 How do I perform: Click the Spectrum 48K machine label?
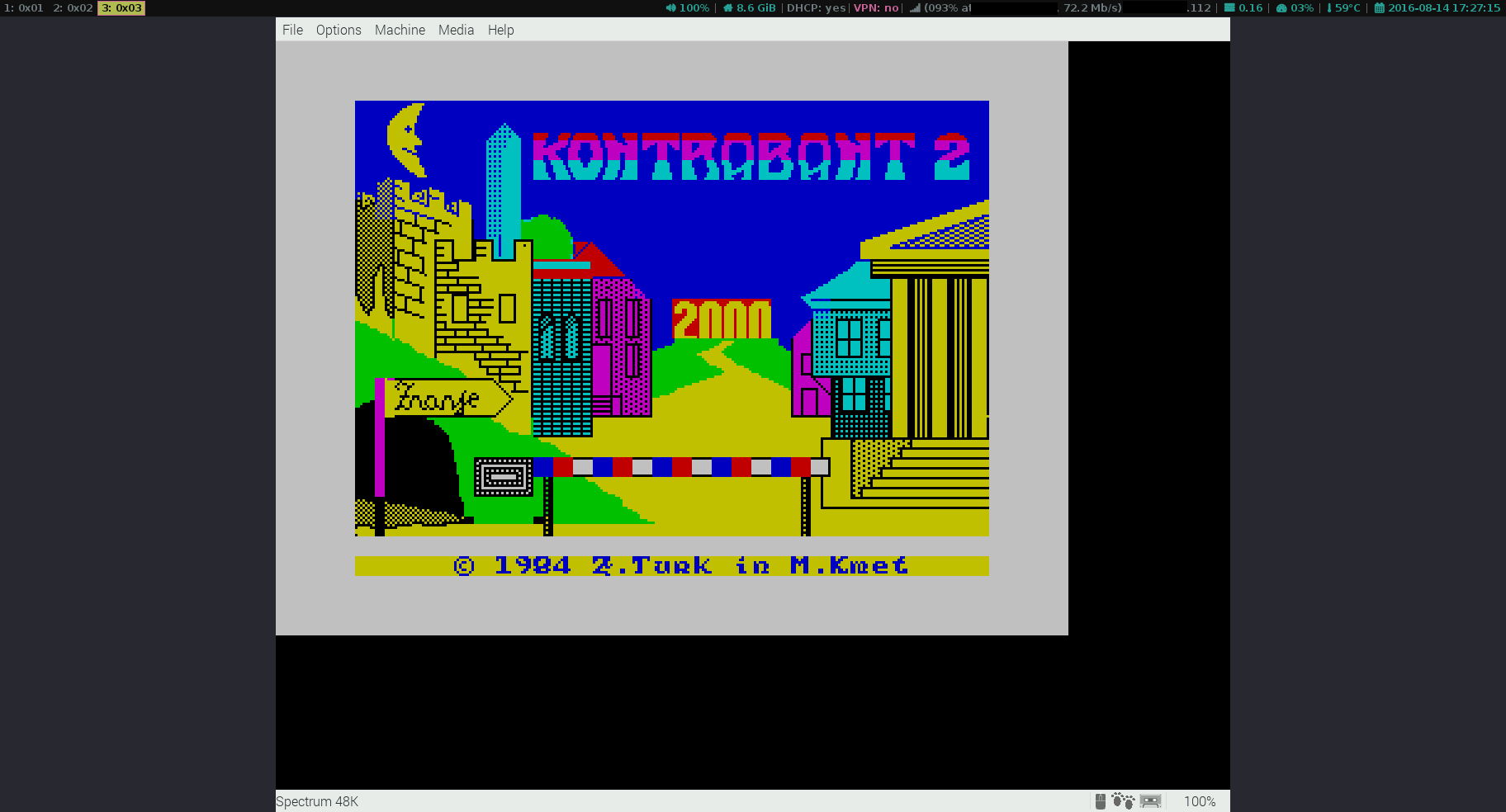pos(317,801)
